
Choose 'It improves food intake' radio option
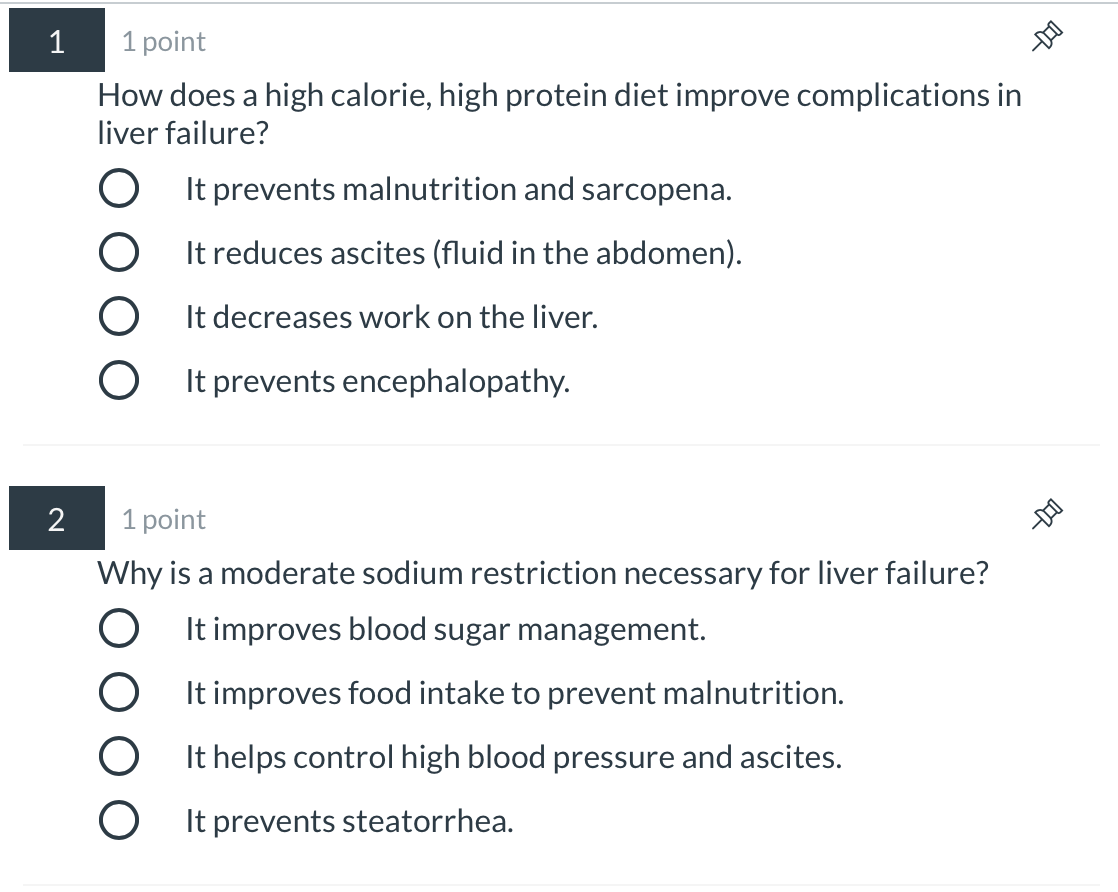coord(118,694)
